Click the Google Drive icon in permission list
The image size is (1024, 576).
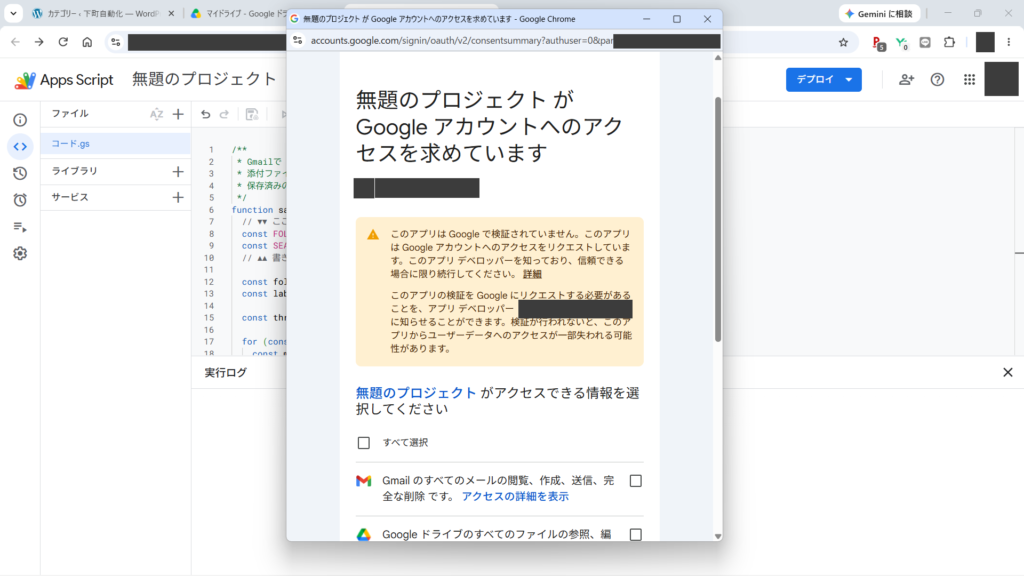364,535
